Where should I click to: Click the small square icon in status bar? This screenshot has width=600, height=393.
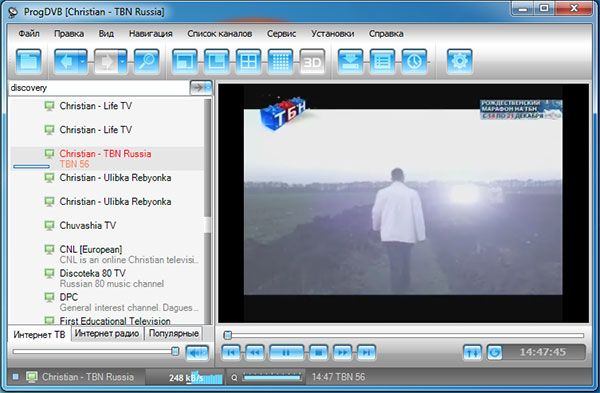[x=15, y=377]
